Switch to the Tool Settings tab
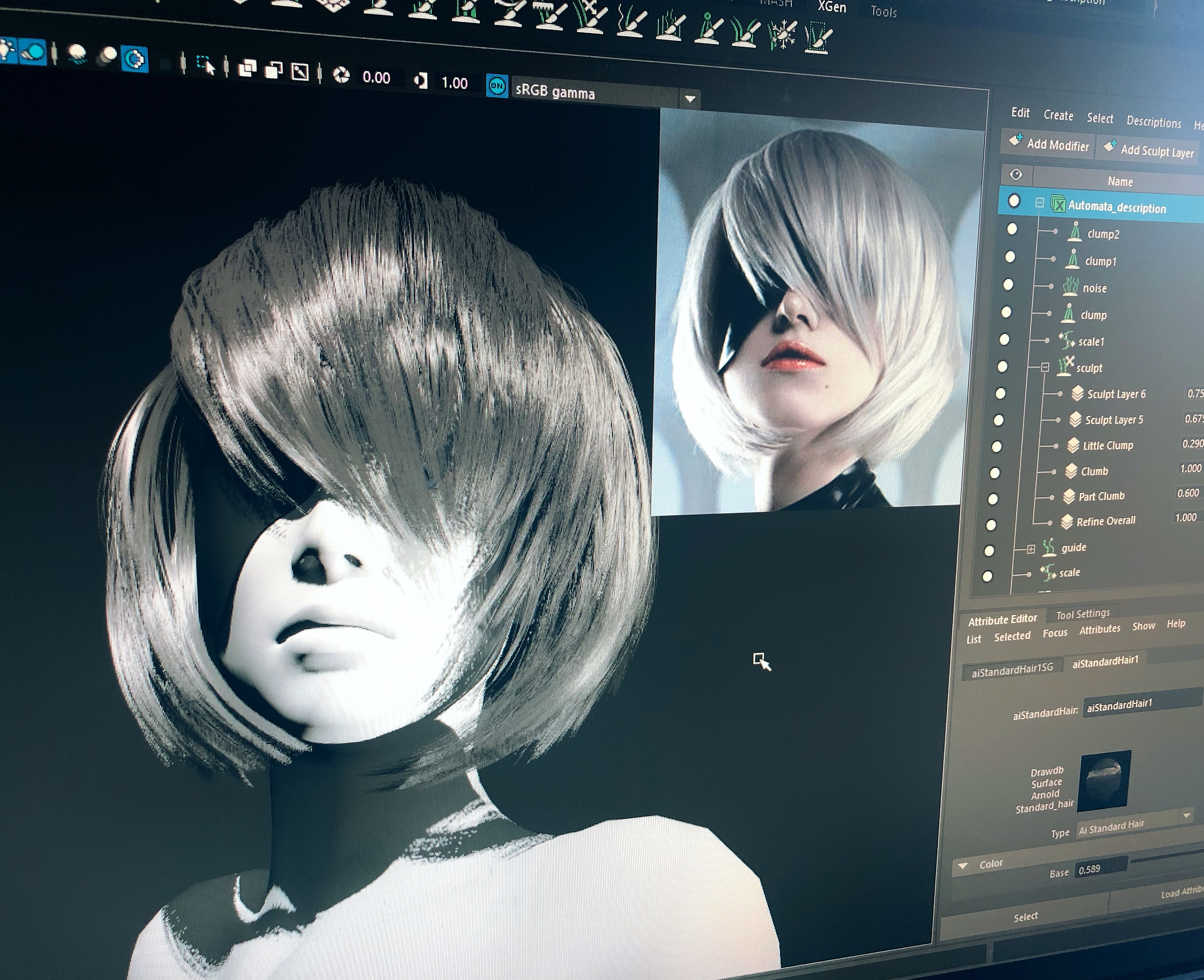Viewport: 1204px width, 980px height. click(1082, 614)
